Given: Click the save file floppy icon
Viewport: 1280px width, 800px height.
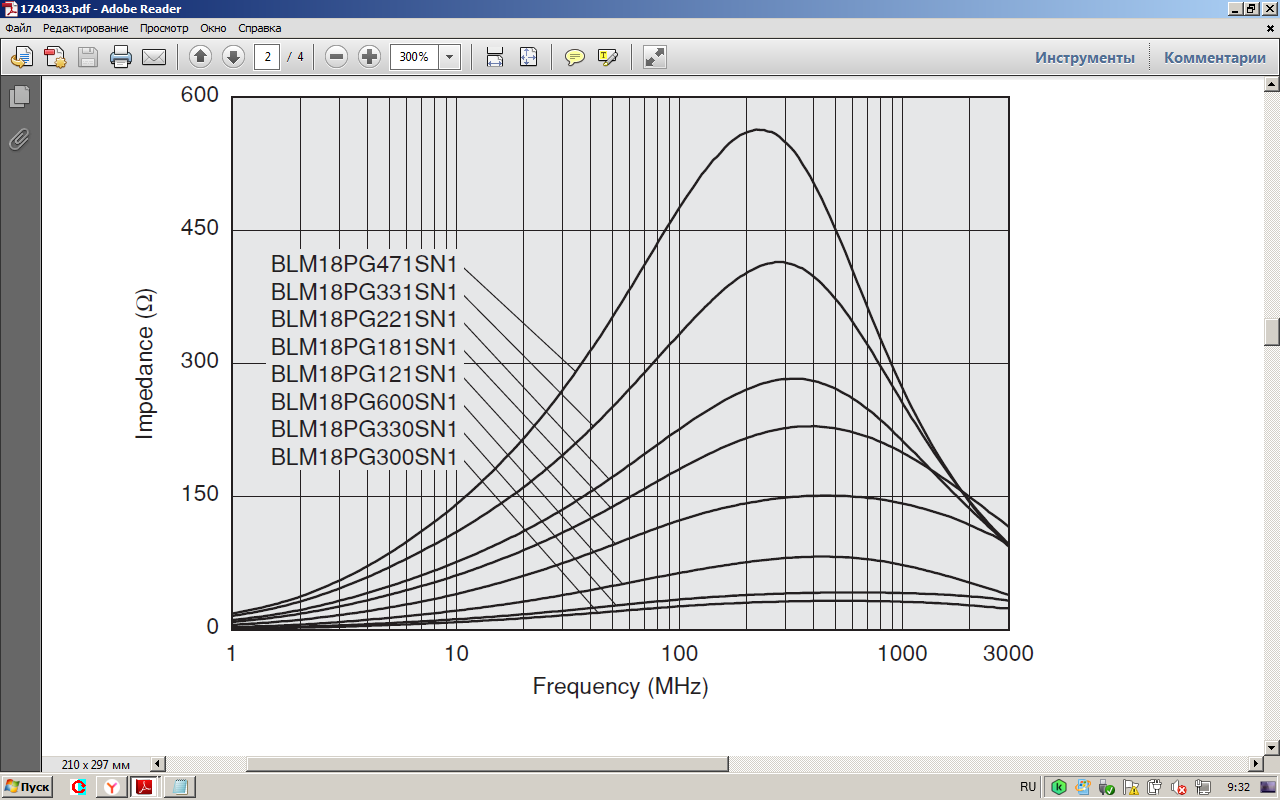Looking at the screenshot, I should tap(88, 57).
